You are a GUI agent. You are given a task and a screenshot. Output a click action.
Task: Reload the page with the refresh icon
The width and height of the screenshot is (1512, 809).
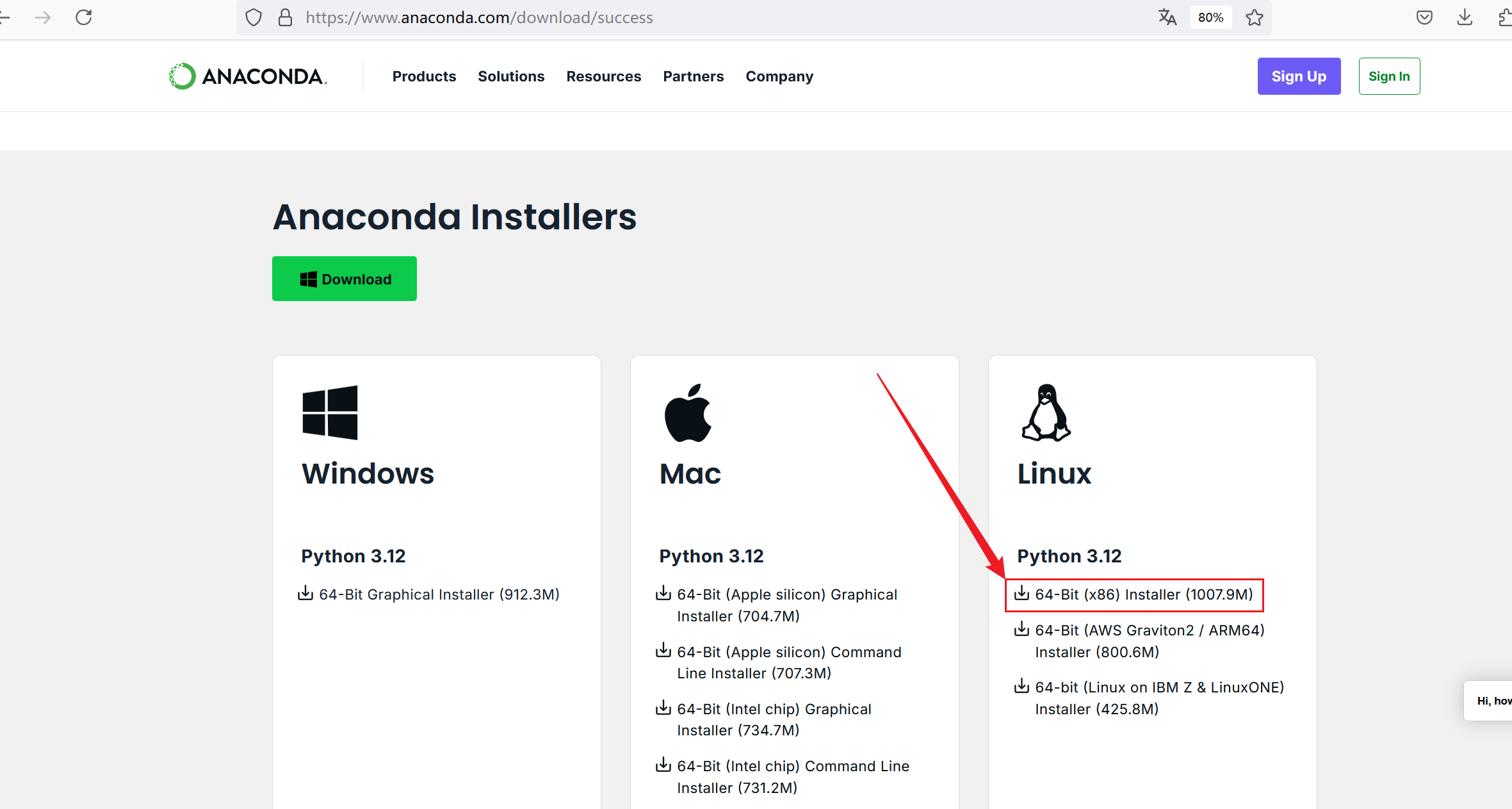(84, 17)
